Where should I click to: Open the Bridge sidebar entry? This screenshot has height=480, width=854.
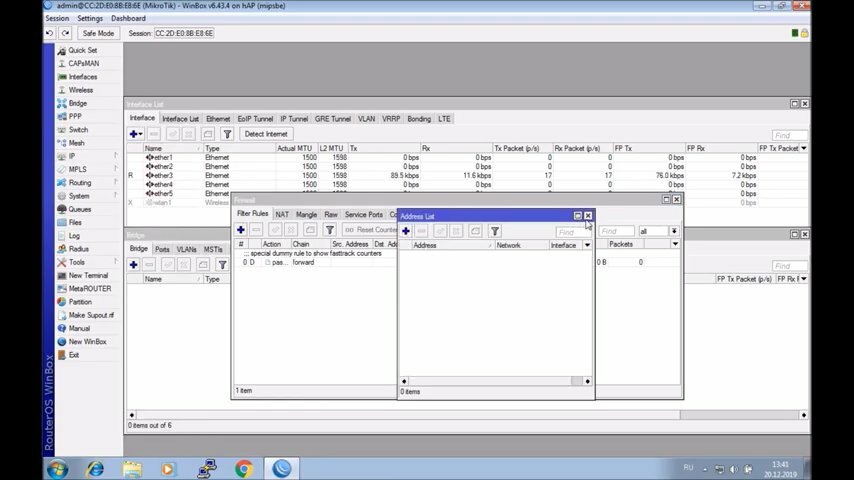click(77, 103)
